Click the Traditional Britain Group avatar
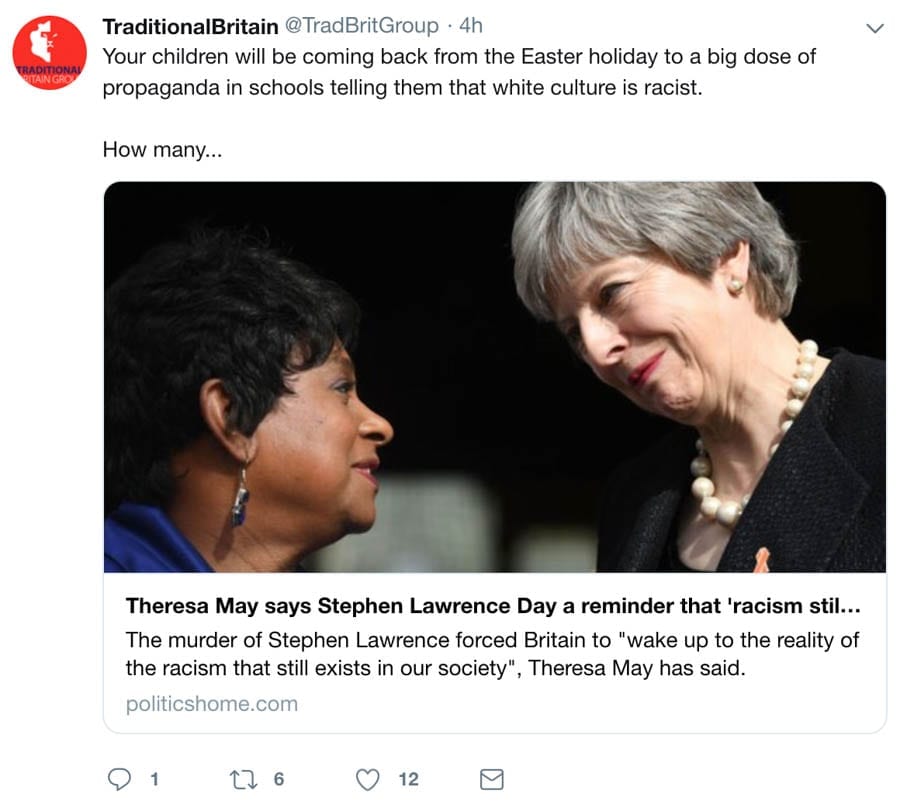 click(47, 53)
